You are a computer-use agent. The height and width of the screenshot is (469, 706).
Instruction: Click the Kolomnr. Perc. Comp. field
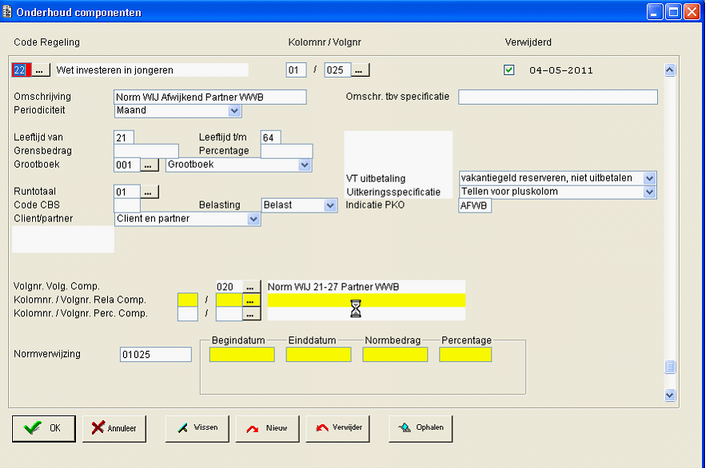pyautogui.click(x=187, y=314)
